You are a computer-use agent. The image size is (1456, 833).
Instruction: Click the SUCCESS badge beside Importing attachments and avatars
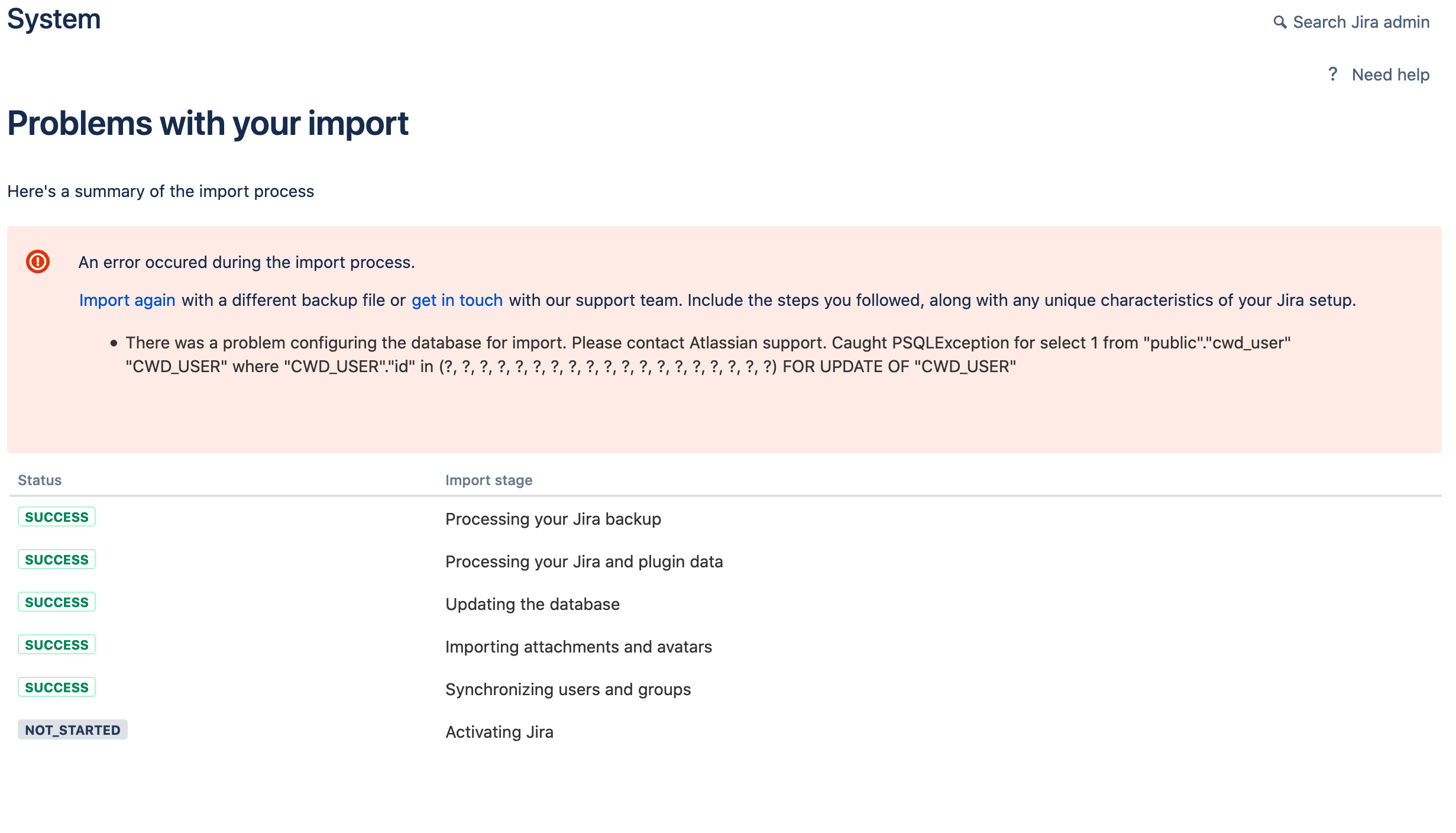56,644
